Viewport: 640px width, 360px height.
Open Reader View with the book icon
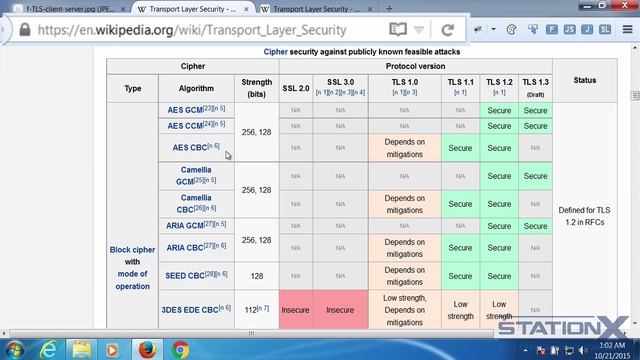click(x=398, y=29)
